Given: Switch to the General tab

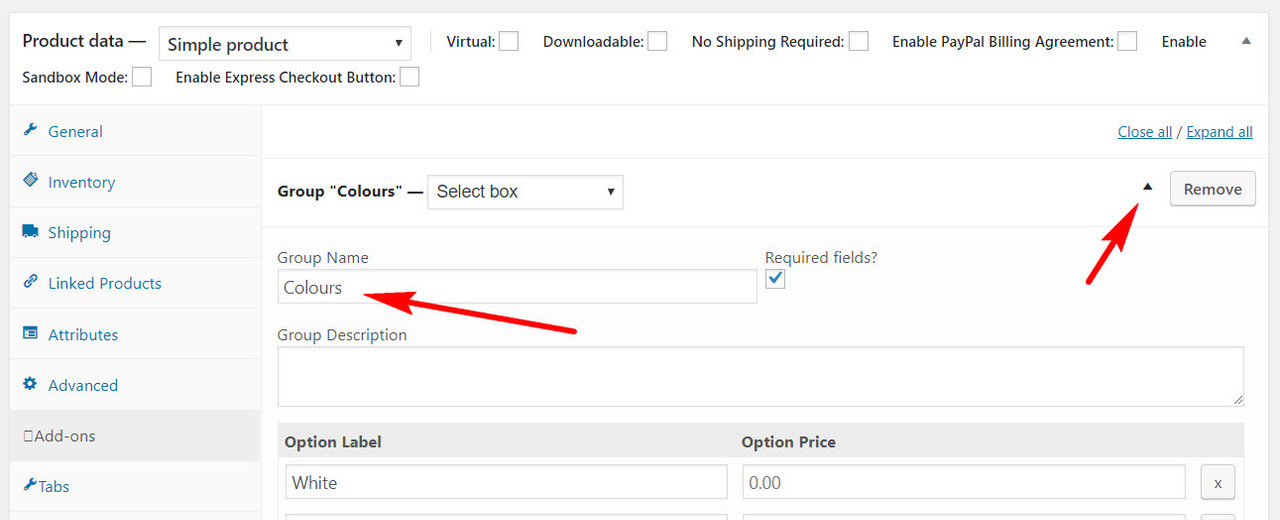Looking at the screenshot, I should tap(135, 131).
